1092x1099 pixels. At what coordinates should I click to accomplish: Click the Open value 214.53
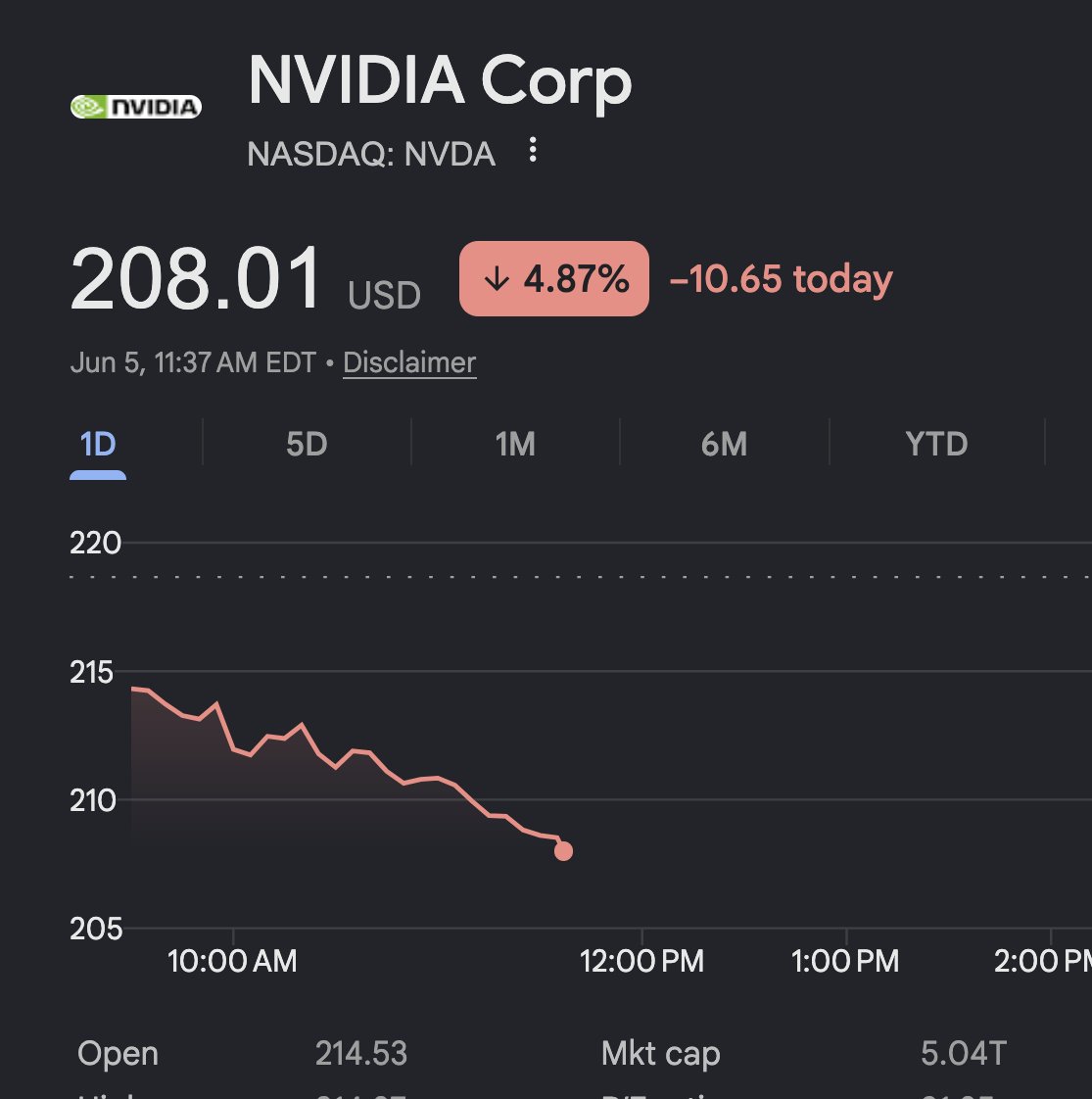pos(361,1053)
